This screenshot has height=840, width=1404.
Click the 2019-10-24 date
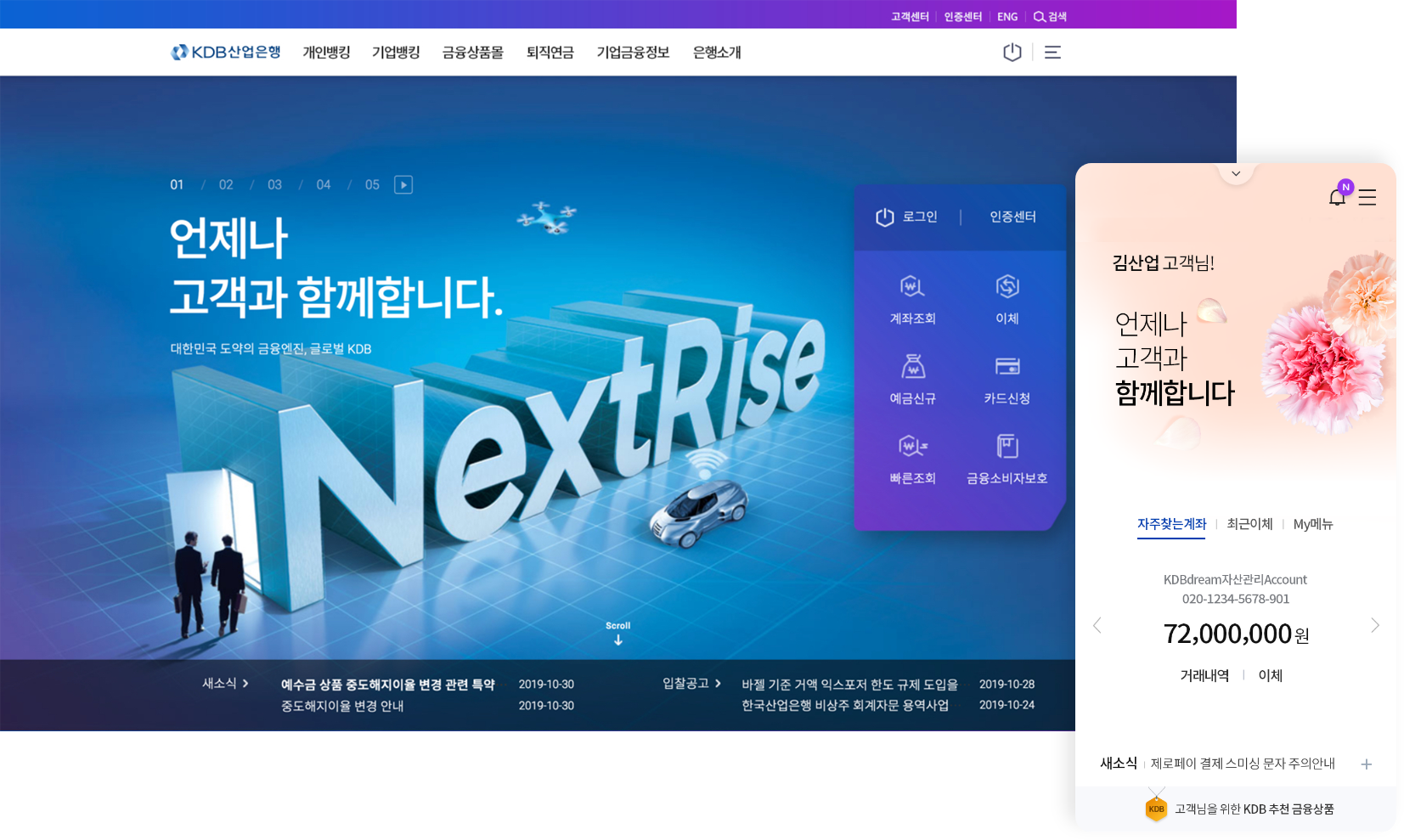[1006, 704]
